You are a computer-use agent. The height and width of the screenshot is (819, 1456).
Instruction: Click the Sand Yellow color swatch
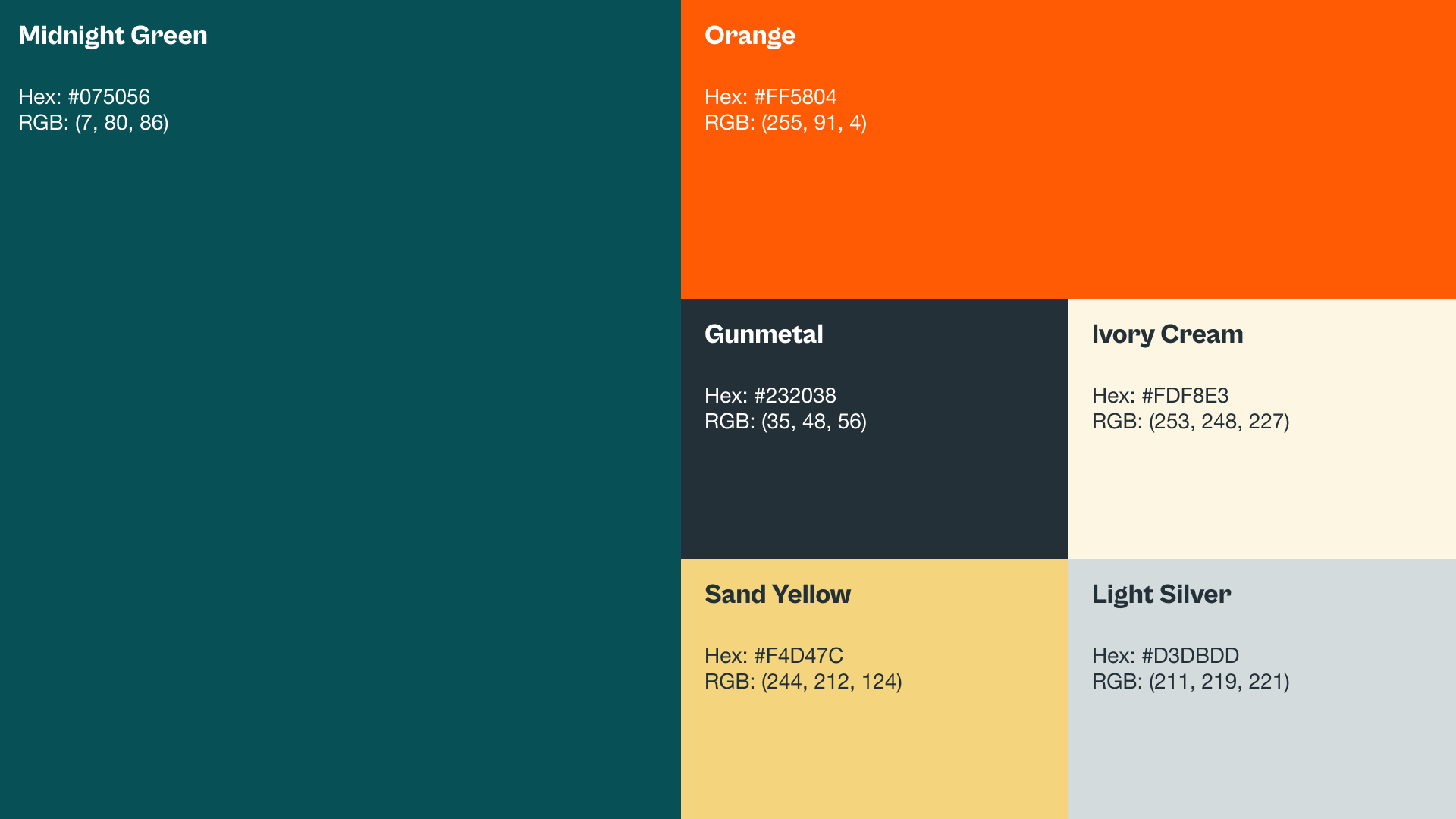tap(874, 751)
